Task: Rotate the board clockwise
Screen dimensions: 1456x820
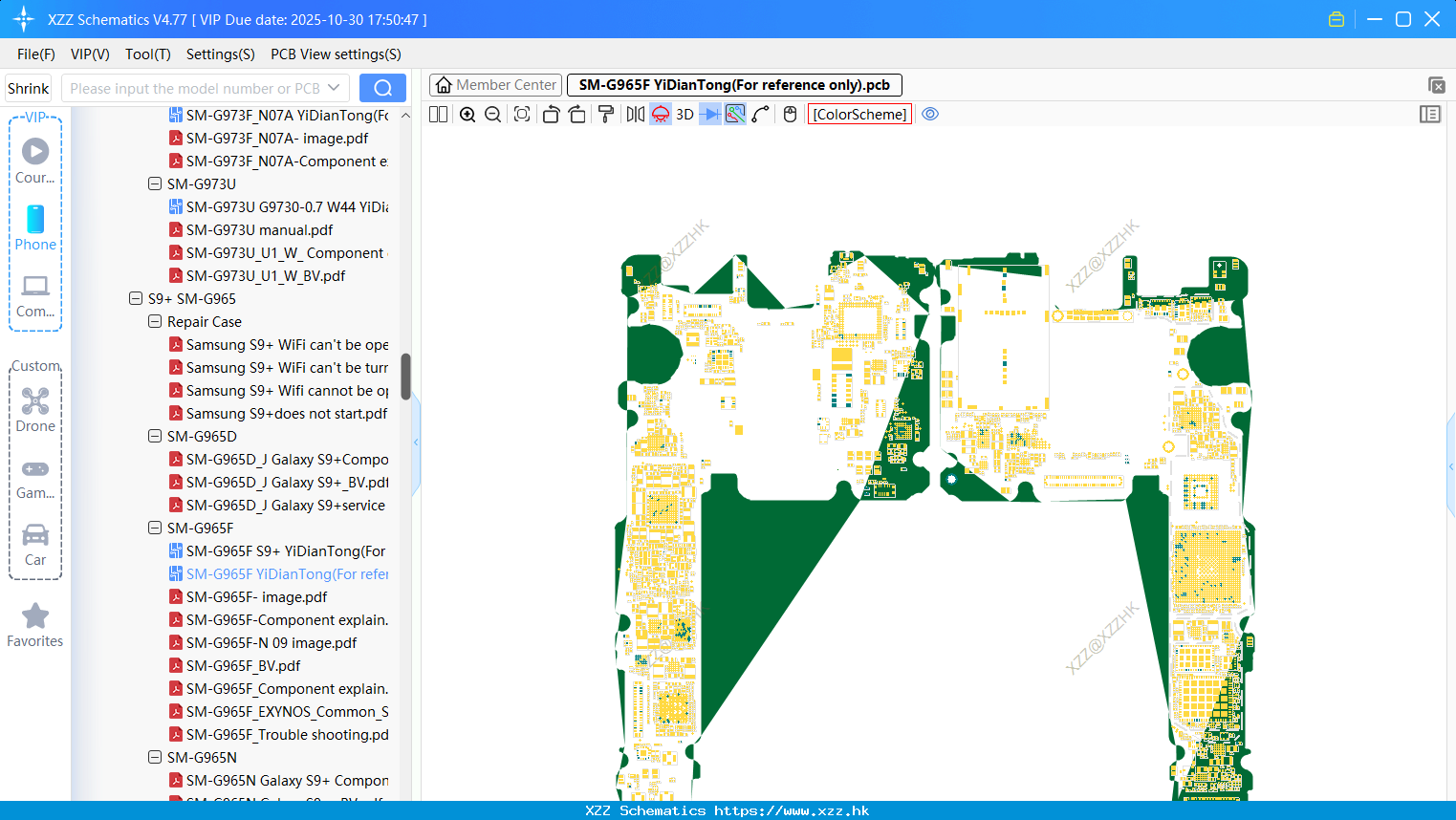Action: pyautogui.click(x=577, y=115)
